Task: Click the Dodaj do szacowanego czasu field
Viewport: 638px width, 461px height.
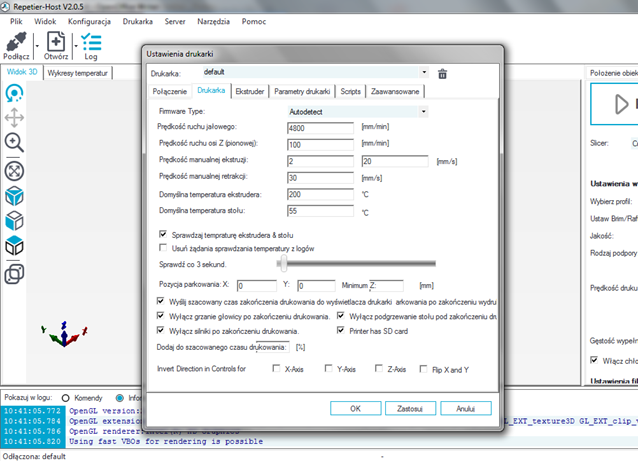Action: [273, 347]
